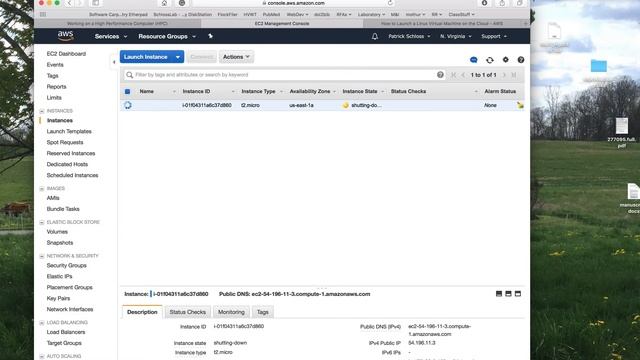The image size is (640, 360).
Task: Reload page in Safari address bar
Action: pyautogui.click(x=390, y=3)
